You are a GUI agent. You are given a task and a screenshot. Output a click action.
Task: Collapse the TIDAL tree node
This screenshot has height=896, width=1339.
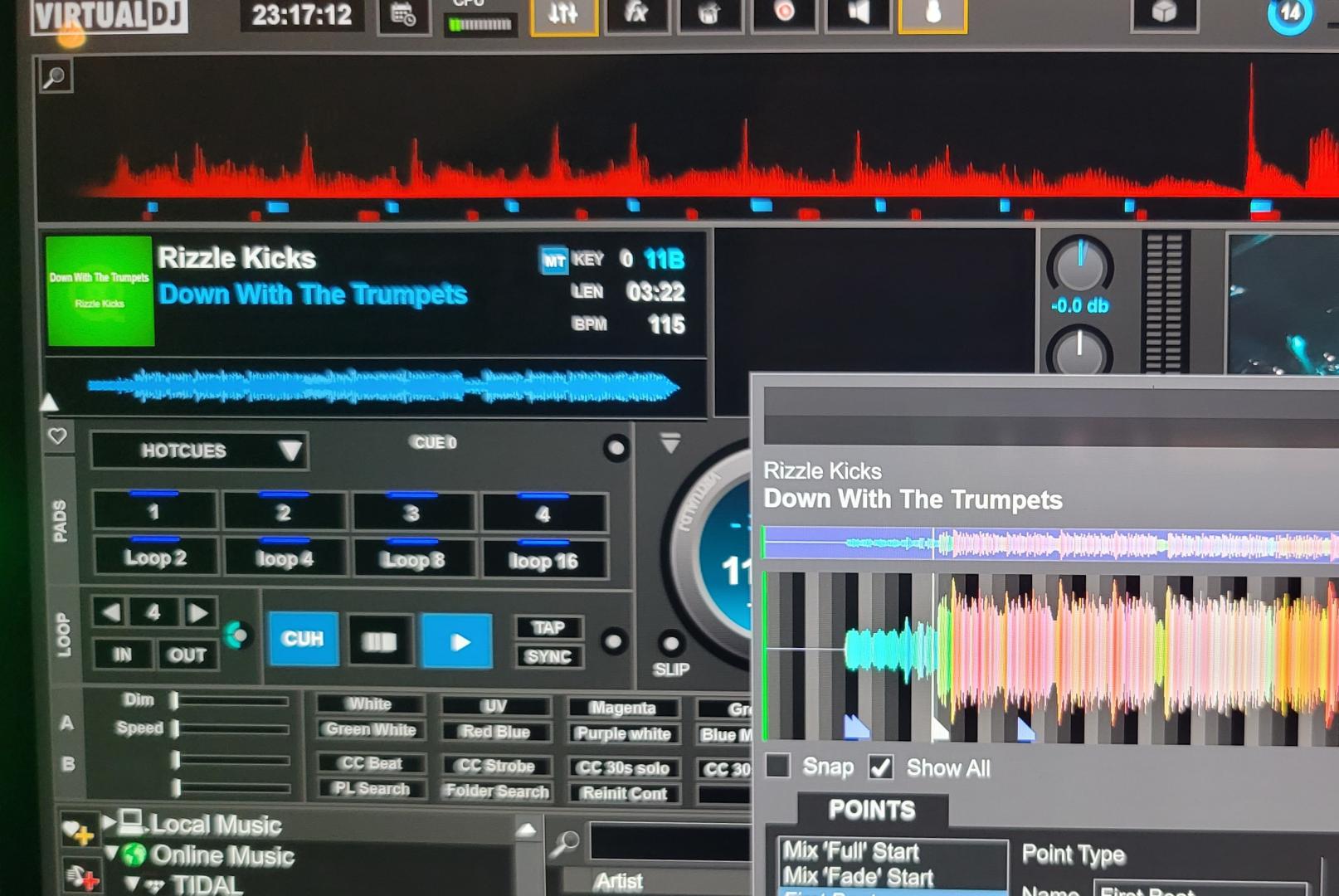131,884
